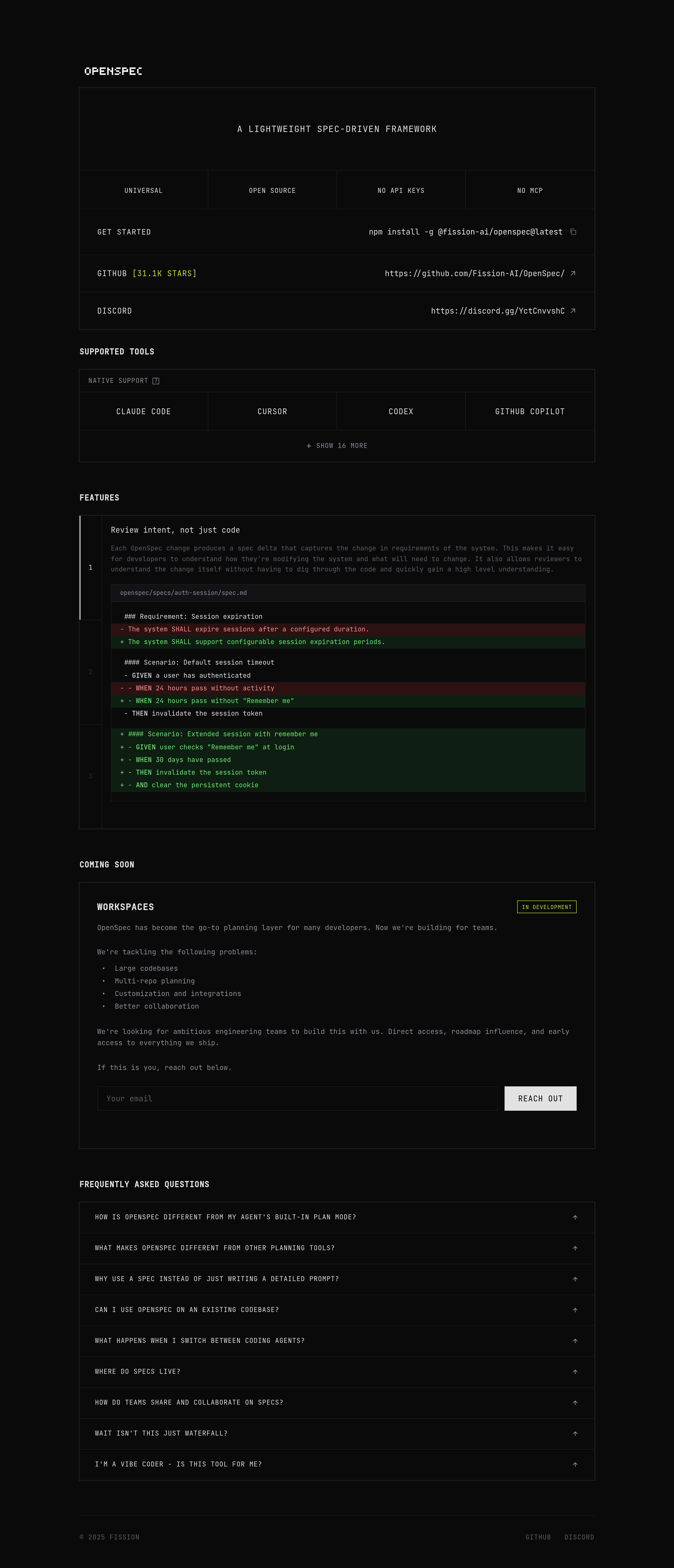The image size is (674, 1568).
Task: Click the OpenSpec pixel logo
Action: 113,71
